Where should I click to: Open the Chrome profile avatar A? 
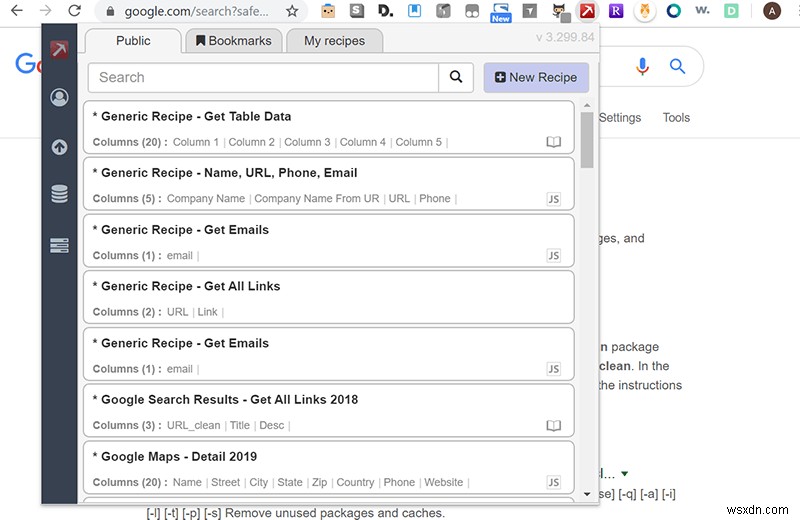771,11
